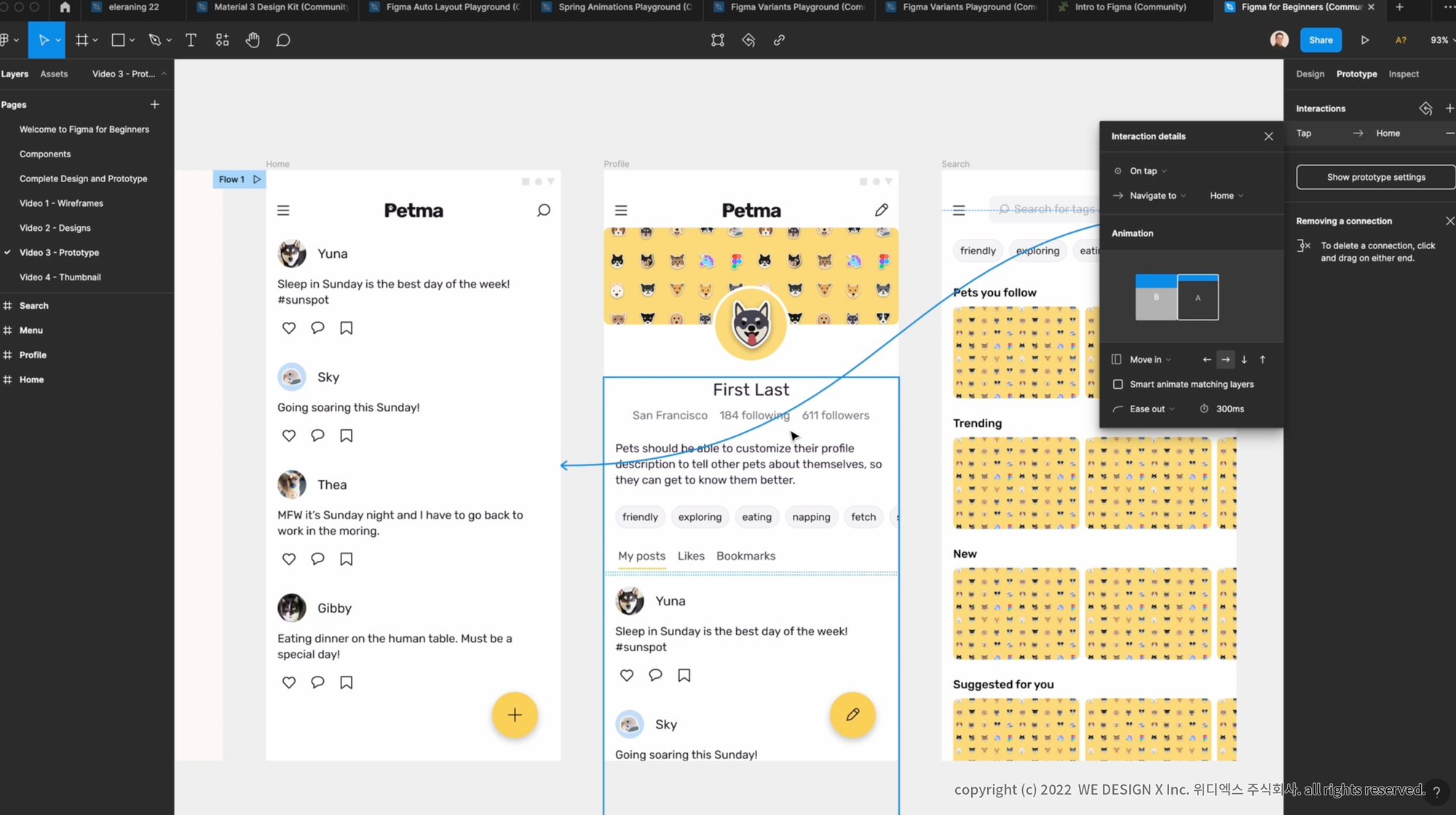Click the Share button
Viewport: 1456px width, 815px height.
[x=1320, y=40]
